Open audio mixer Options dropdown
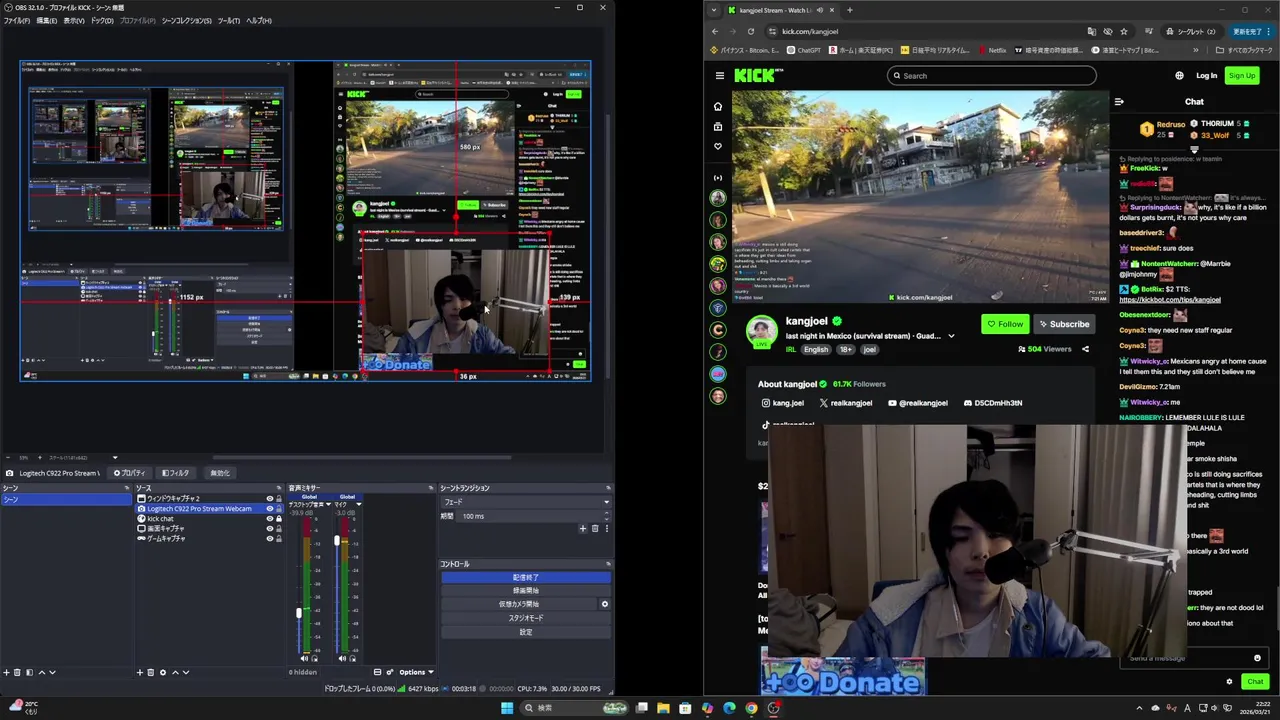 [416, 672]
